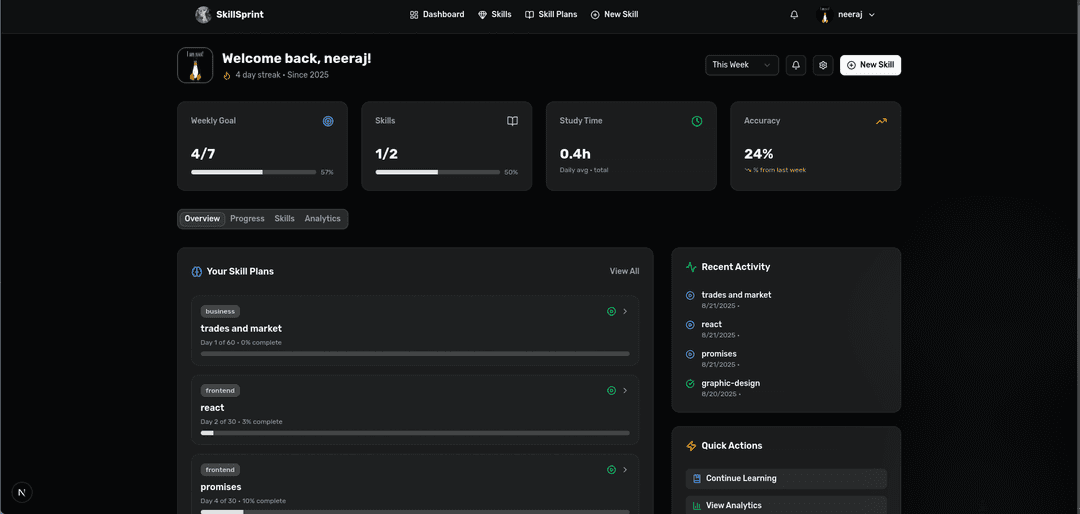Click the Quick Actions lightning icon

(692, 446)
